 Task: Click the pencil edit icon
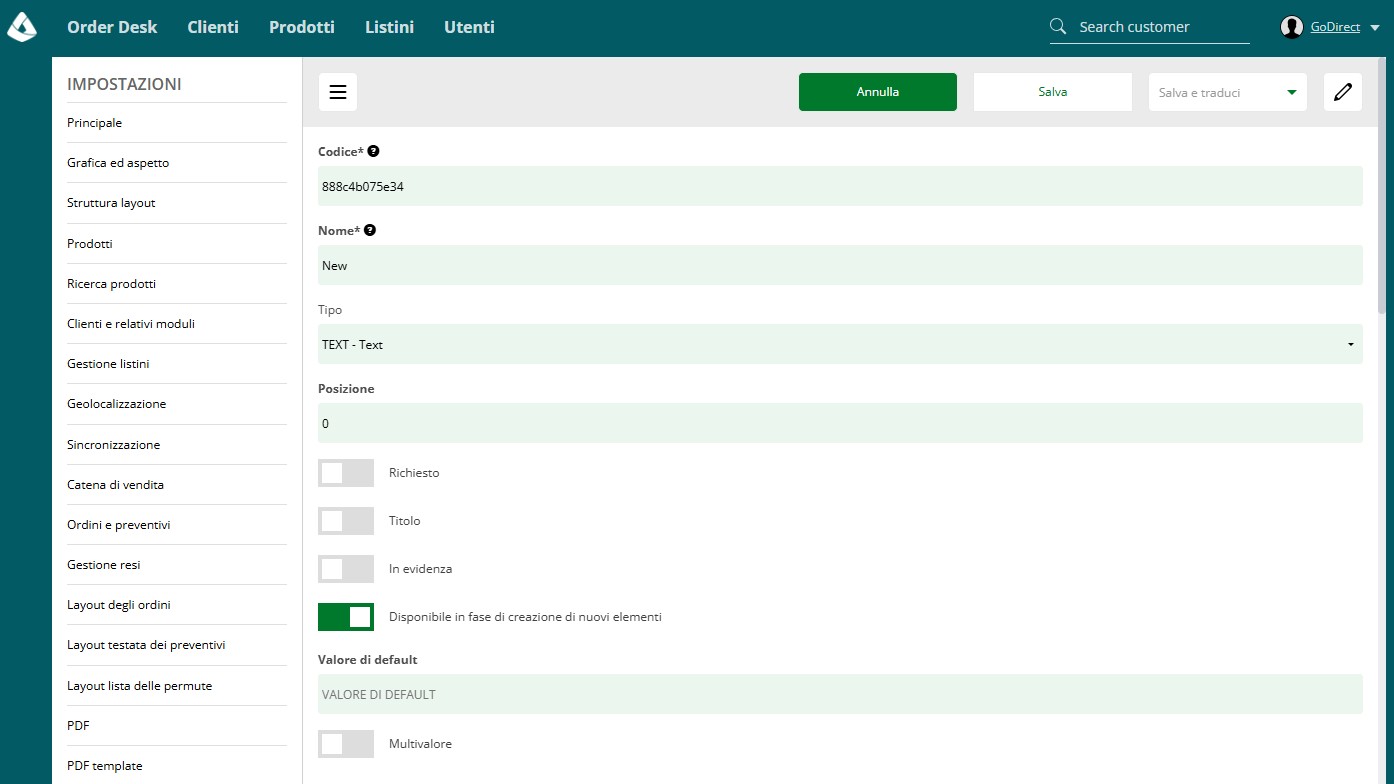(x=1343, y=92)
